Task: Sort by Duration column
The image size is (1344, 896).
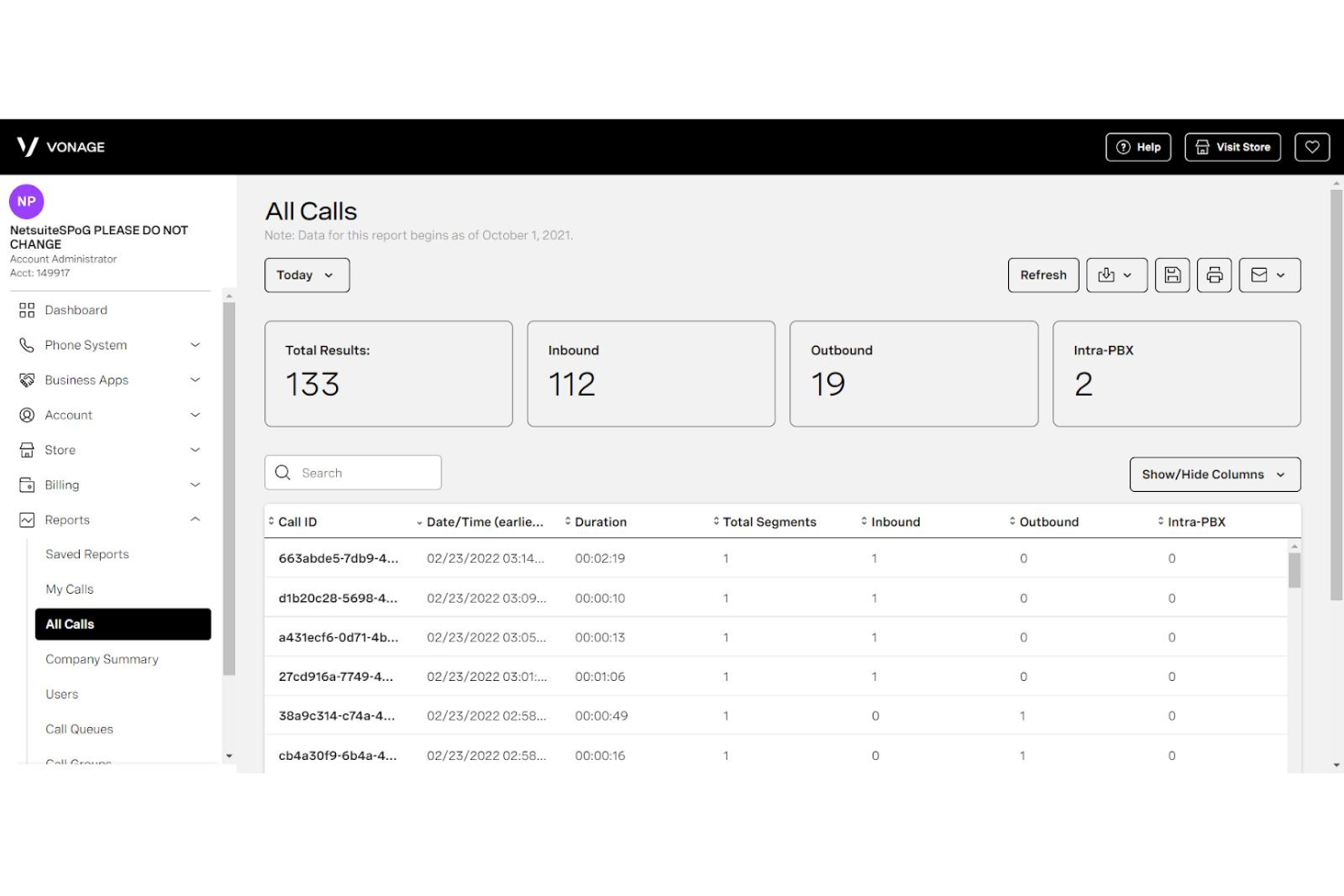Action: pos(596,522)
